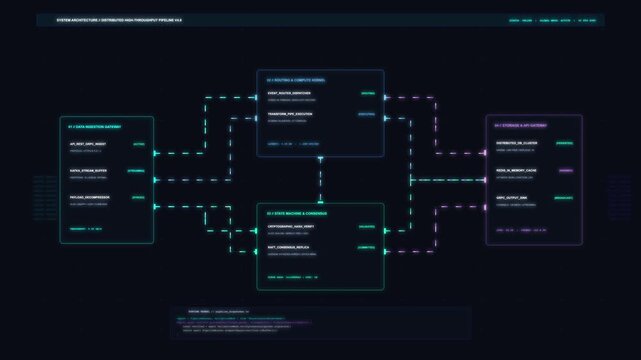Click the DISTRIBUTED_DB_CLUSTER label
This screenshot has width=641, height=360.
click(517, 143)
